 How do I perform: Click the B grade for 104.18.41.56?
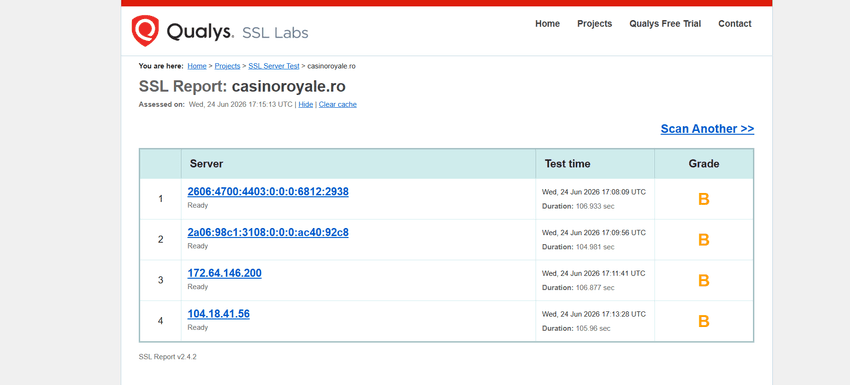coord(704,322)
